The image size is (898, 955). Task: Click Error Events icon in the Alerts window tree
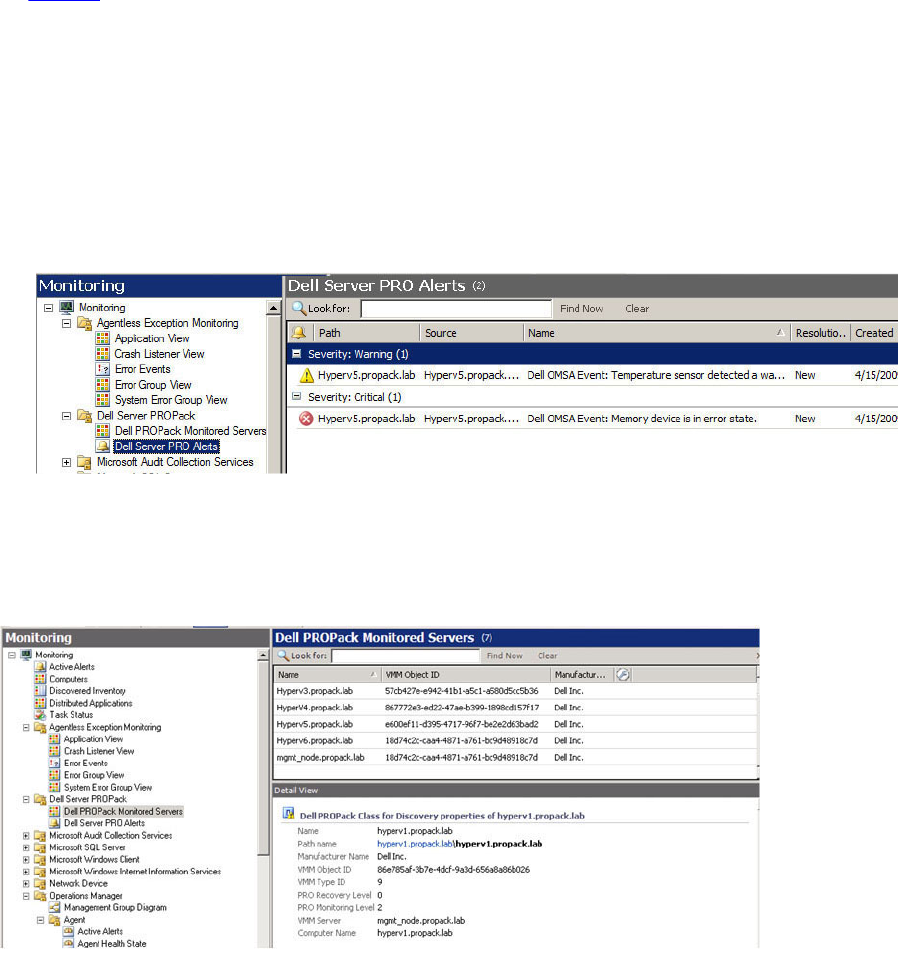pyautogui.click(x=102, y=369)
